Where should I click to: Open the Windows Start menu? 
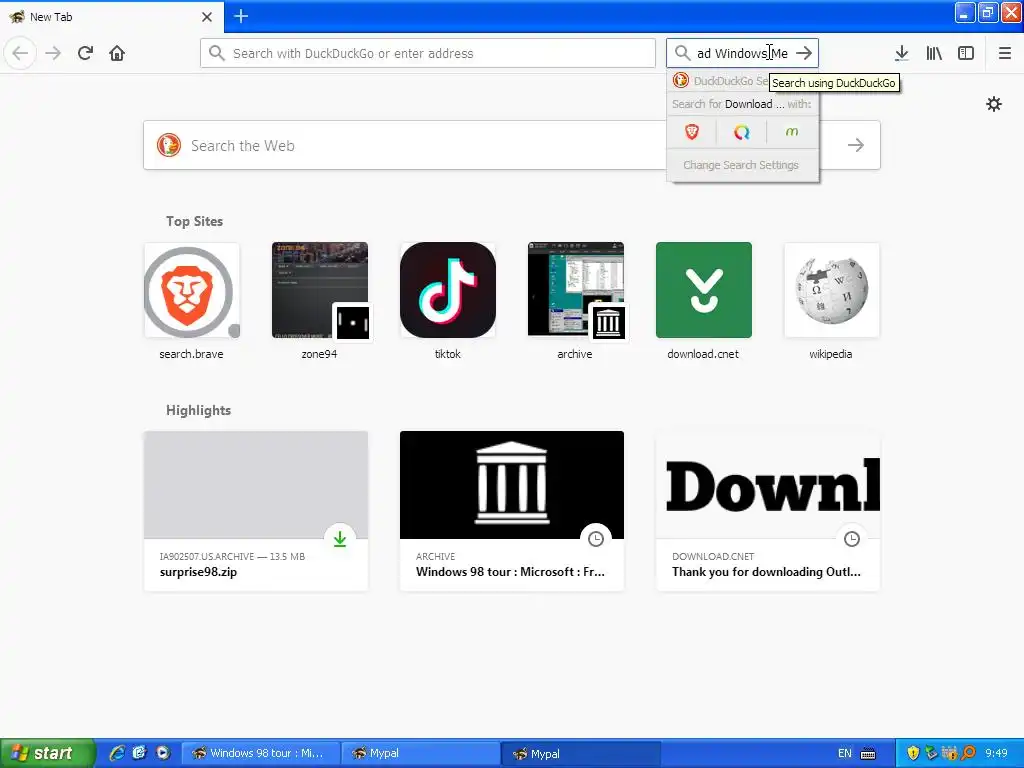pos(47,753)
